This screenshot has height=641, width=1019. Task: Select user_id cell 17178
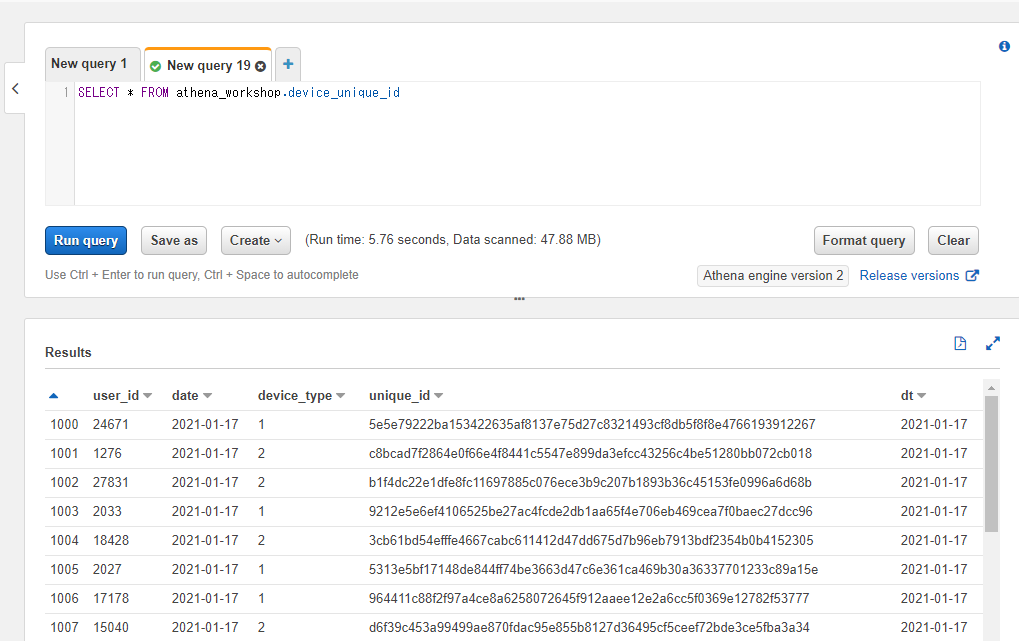[x=110, y=598]
